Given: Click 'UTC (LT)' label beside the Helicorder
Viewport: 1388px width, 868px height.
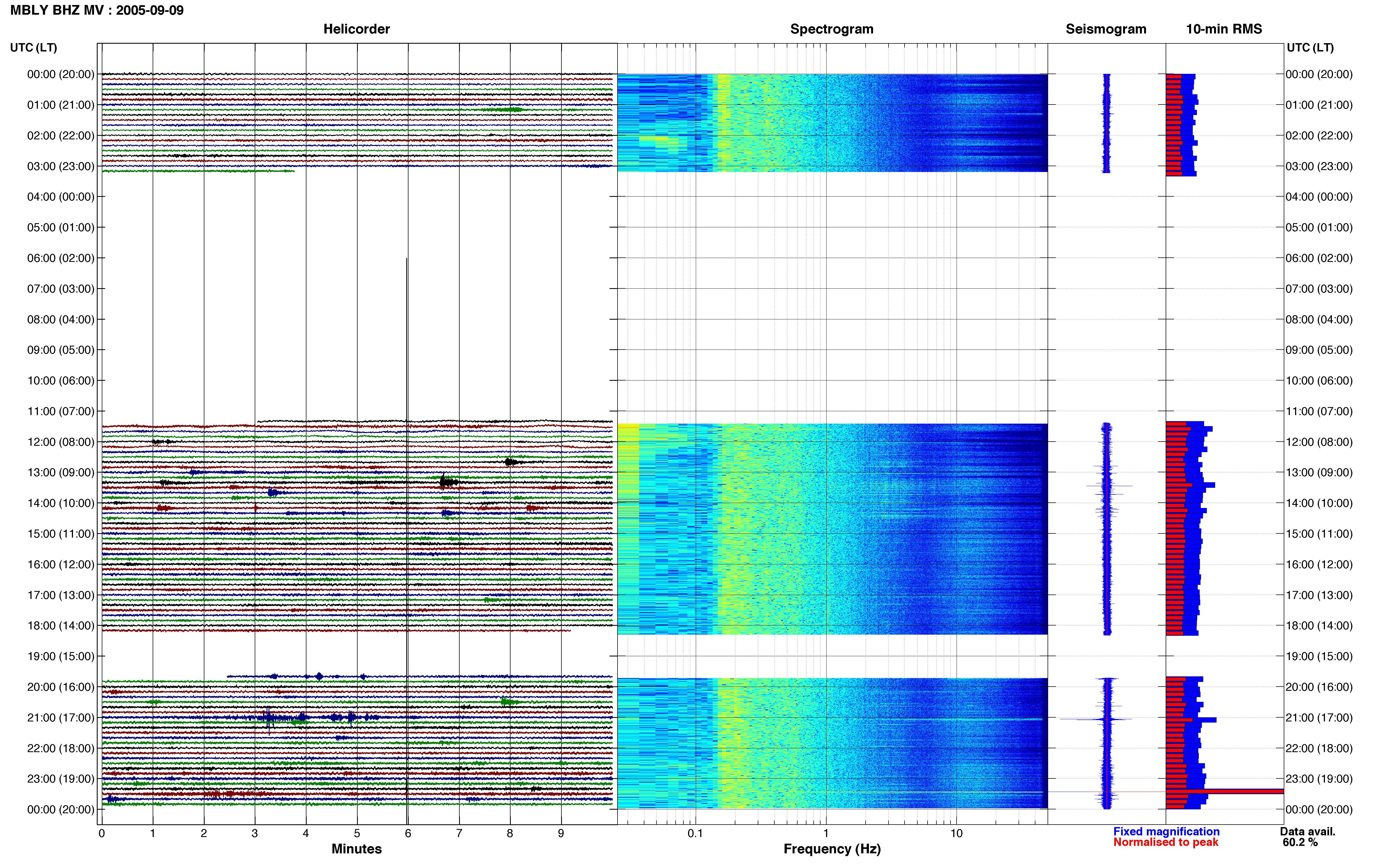Looking at the screenshot, I should point(33,48).
